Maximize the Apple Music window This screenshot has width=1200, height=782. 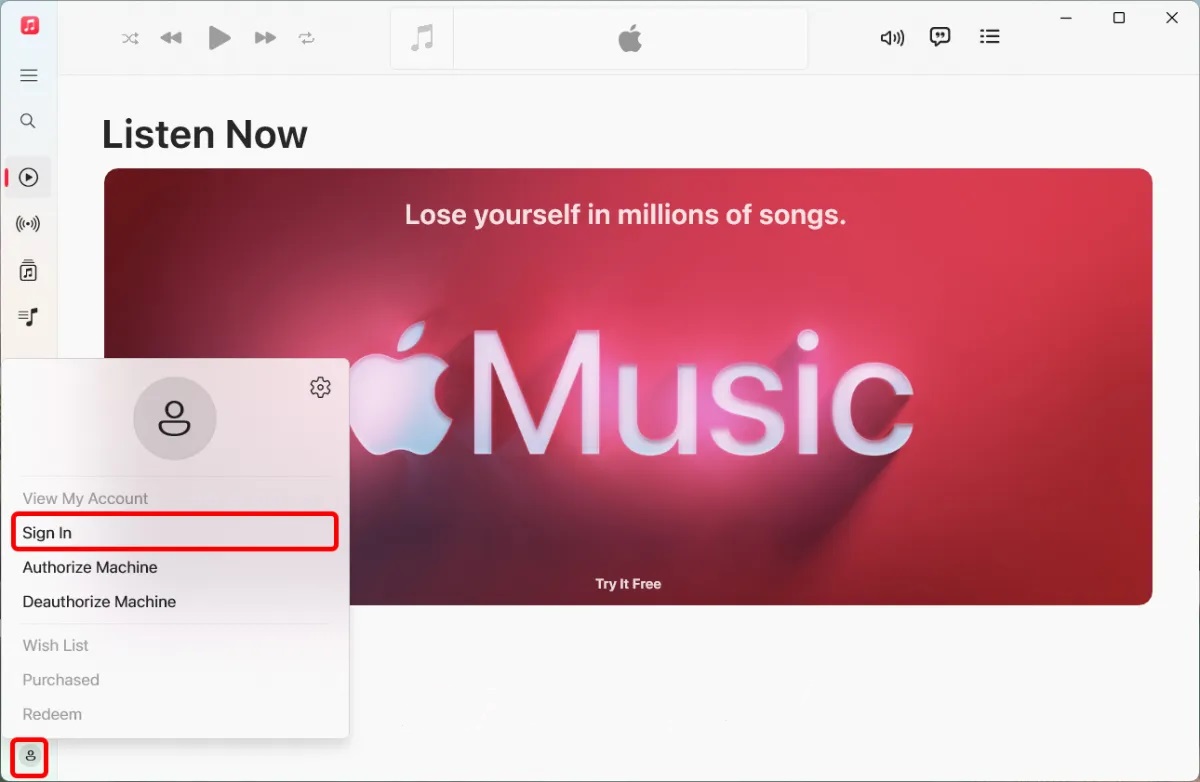pos(1119,18)
